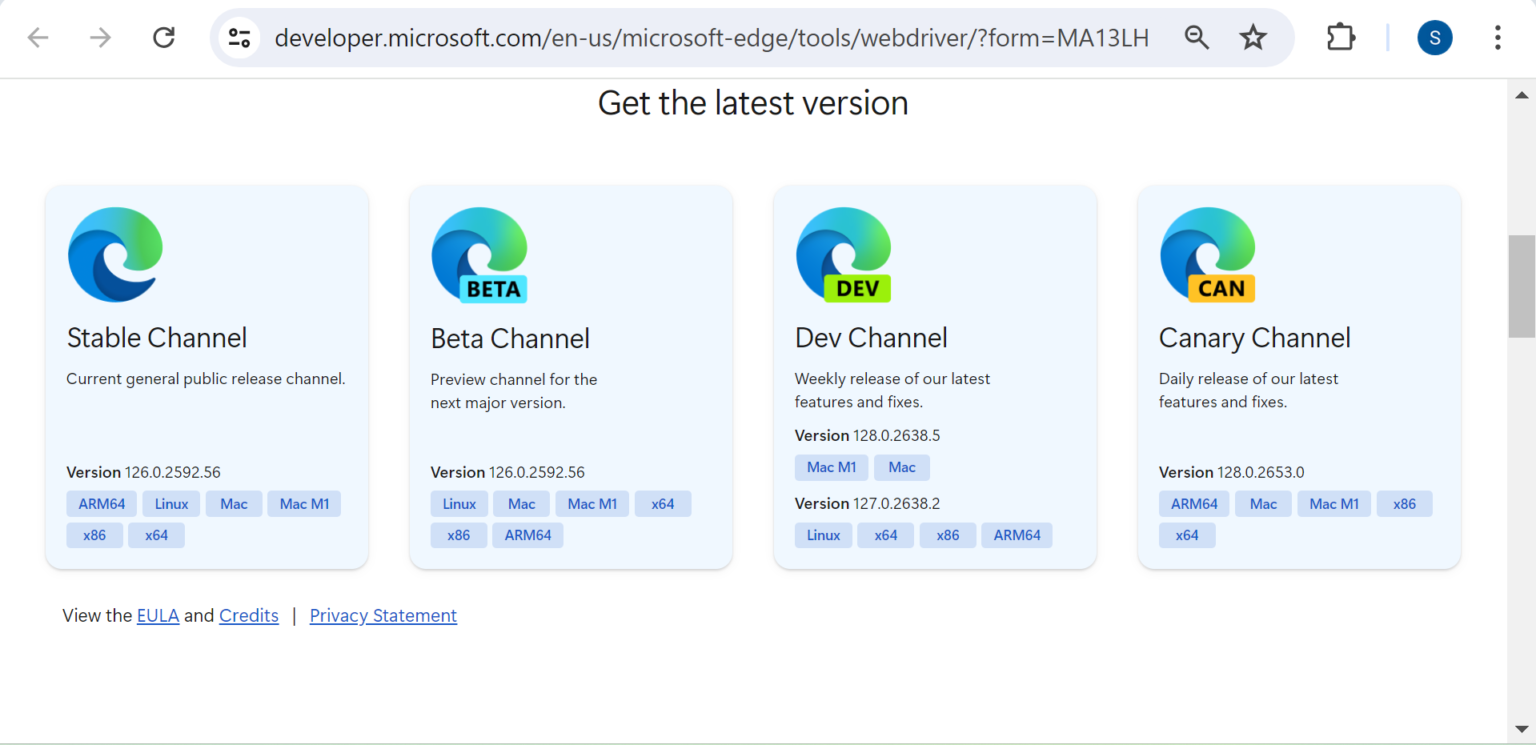
Task: Open the browser three-dot menu
Action: point(1497,37)
